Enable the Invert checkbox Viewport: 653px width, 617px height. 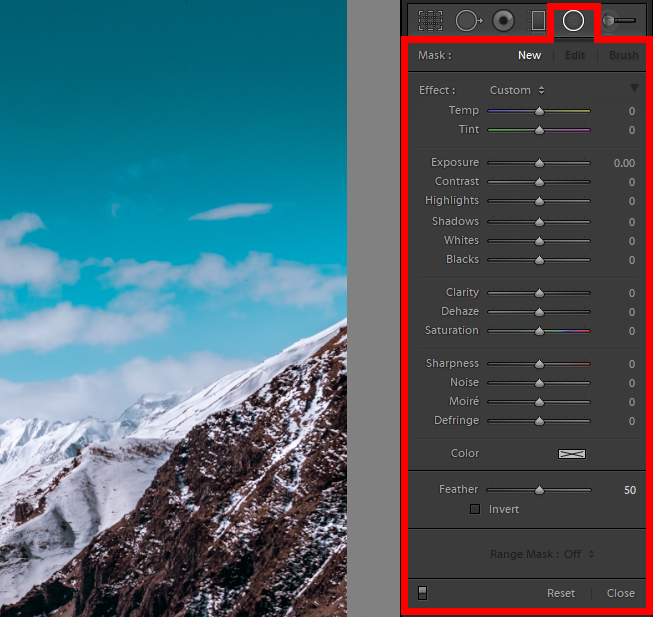(x=475, y=510)
